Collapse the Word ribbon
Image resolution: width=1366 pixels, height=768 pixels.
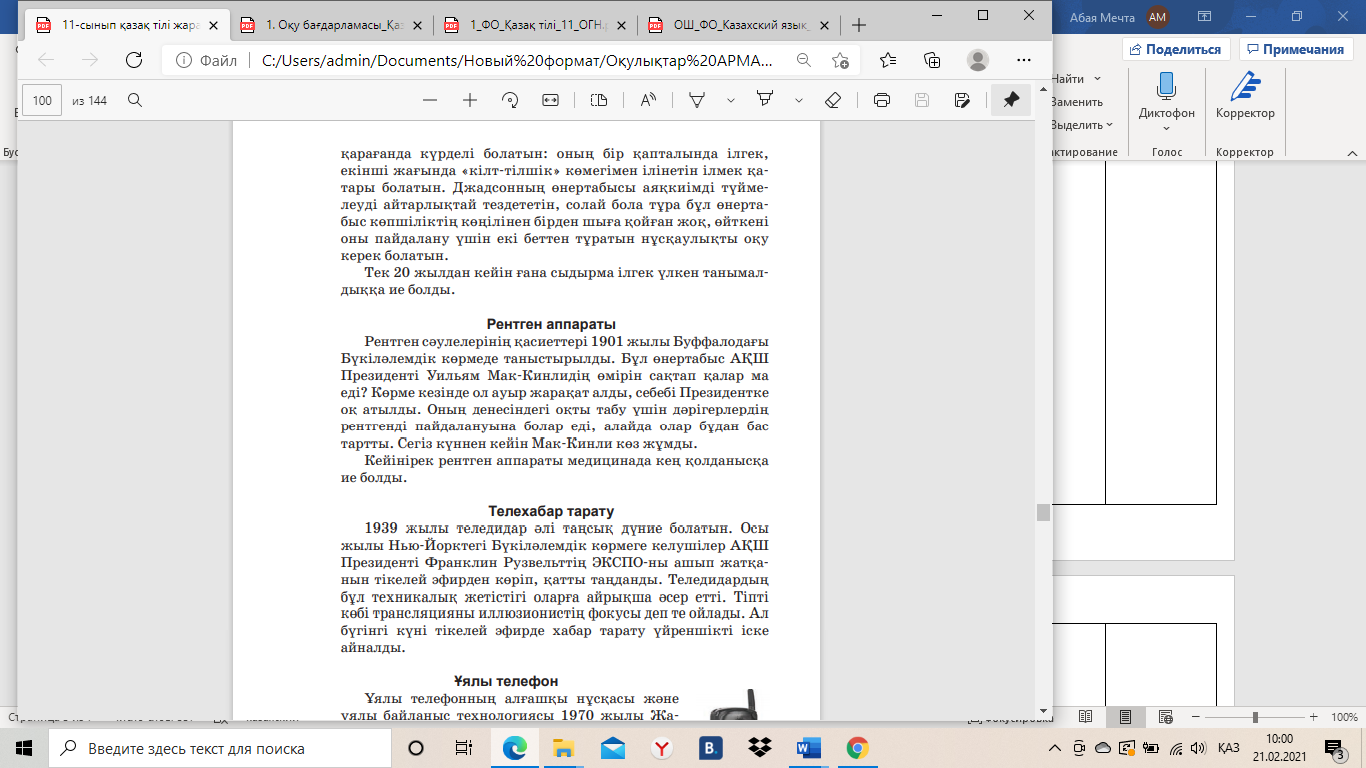point(1352,153)
